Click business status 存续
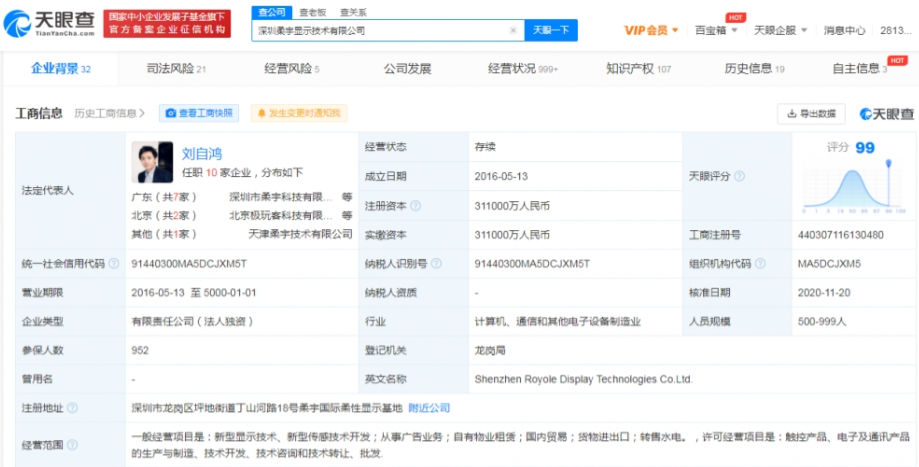 pos(485,148)
